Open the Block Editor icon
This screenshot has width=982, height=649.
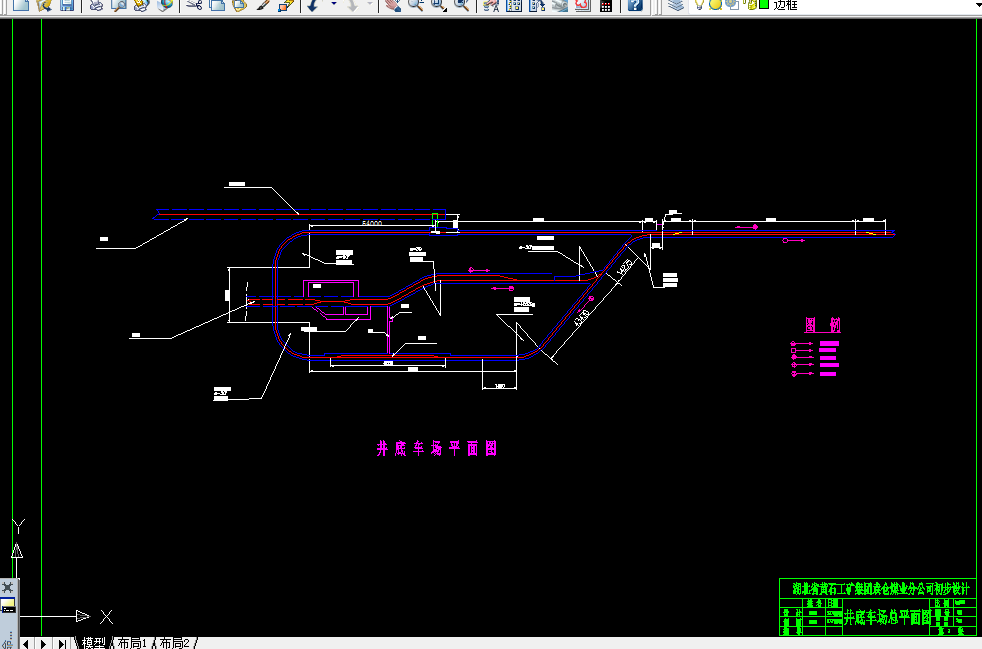[286, 5]
